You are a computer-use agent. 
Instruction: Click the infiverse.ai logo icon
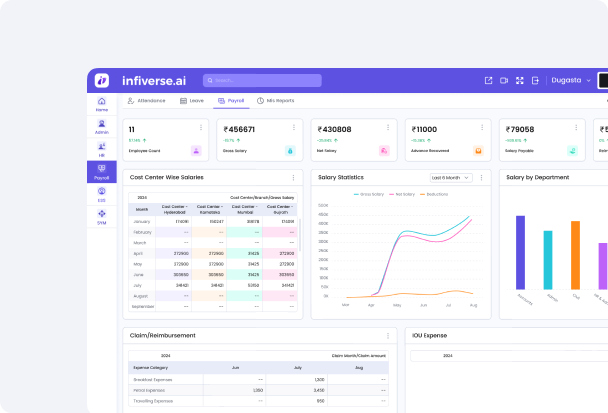tap(102, 80)
